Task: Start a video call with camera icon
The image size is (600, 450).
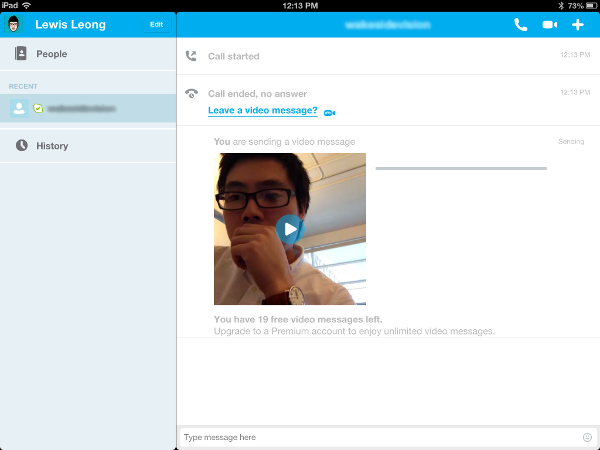Action: click(x=549, y=24)
